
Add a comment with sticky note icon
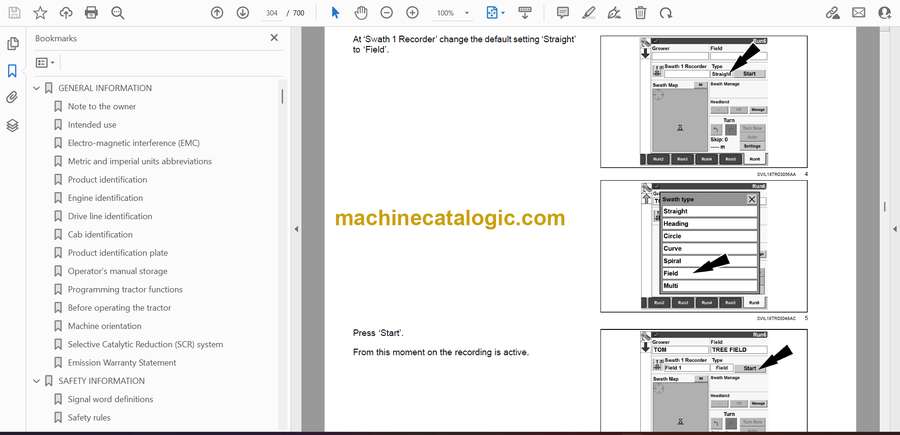point(563,13)
